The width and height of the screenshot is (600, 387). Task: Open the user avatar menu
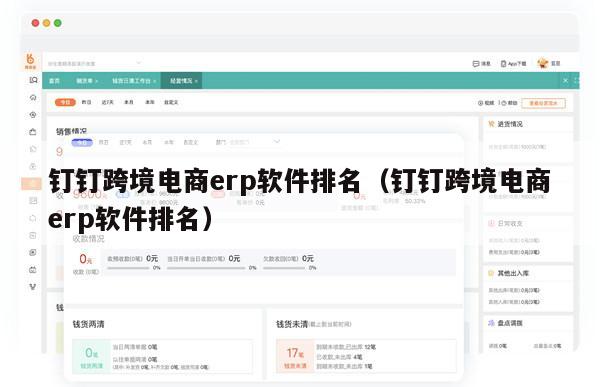tap(543, 63)
